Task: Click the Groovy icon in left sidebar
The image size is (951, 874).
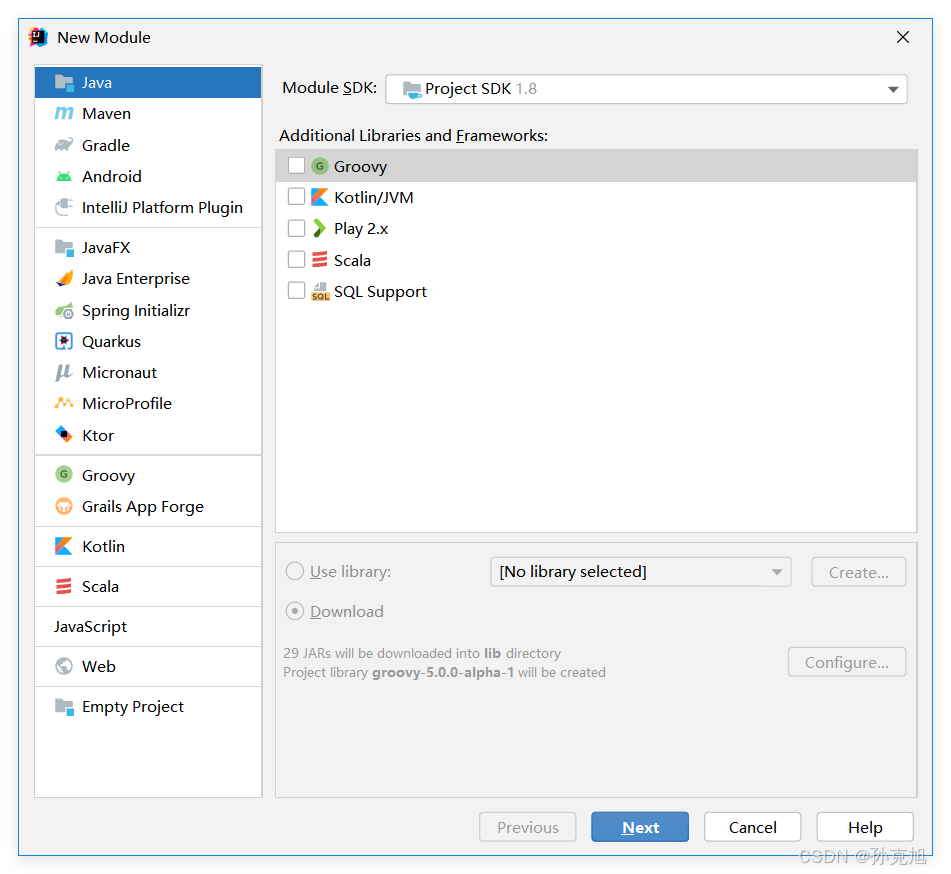Action: pyautogui.click(x=64, y=474)
